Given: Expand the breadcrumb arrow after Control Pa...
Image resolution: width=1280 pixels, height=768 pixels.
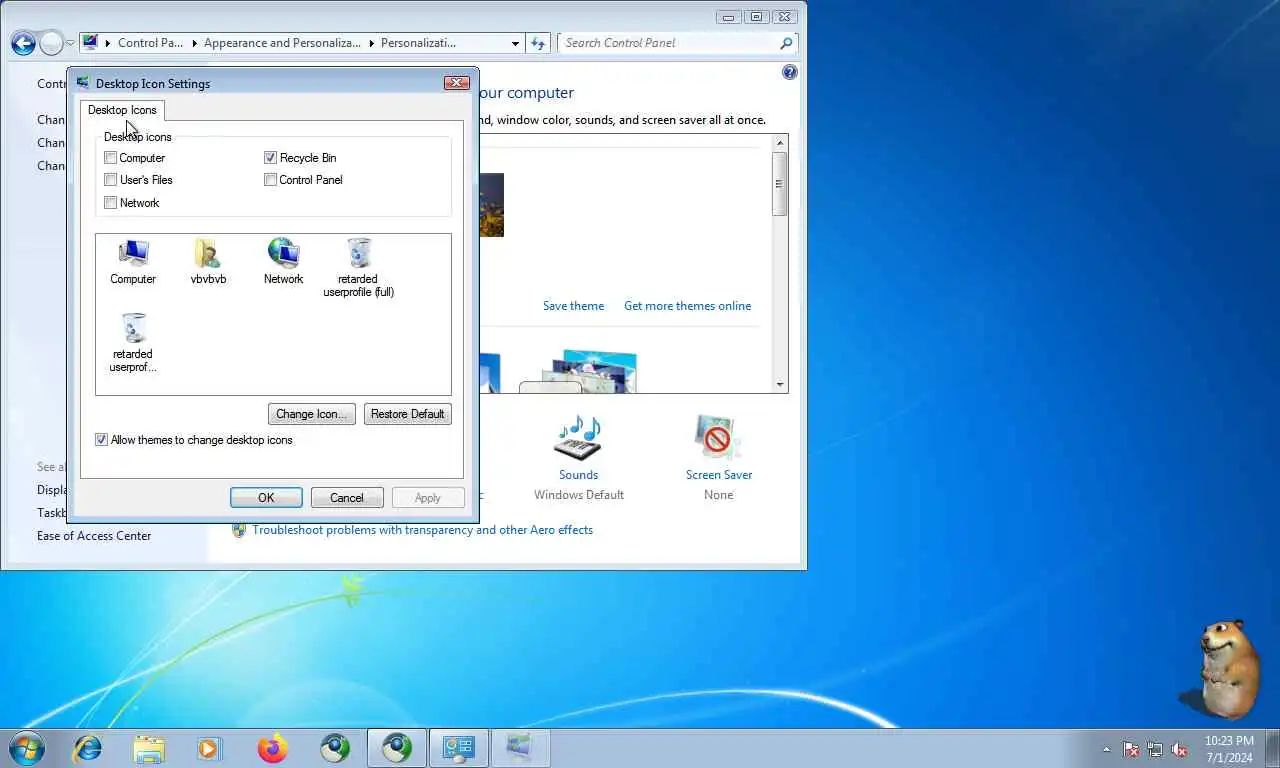Looking at the screenshot, I should (x=194, y=43).
